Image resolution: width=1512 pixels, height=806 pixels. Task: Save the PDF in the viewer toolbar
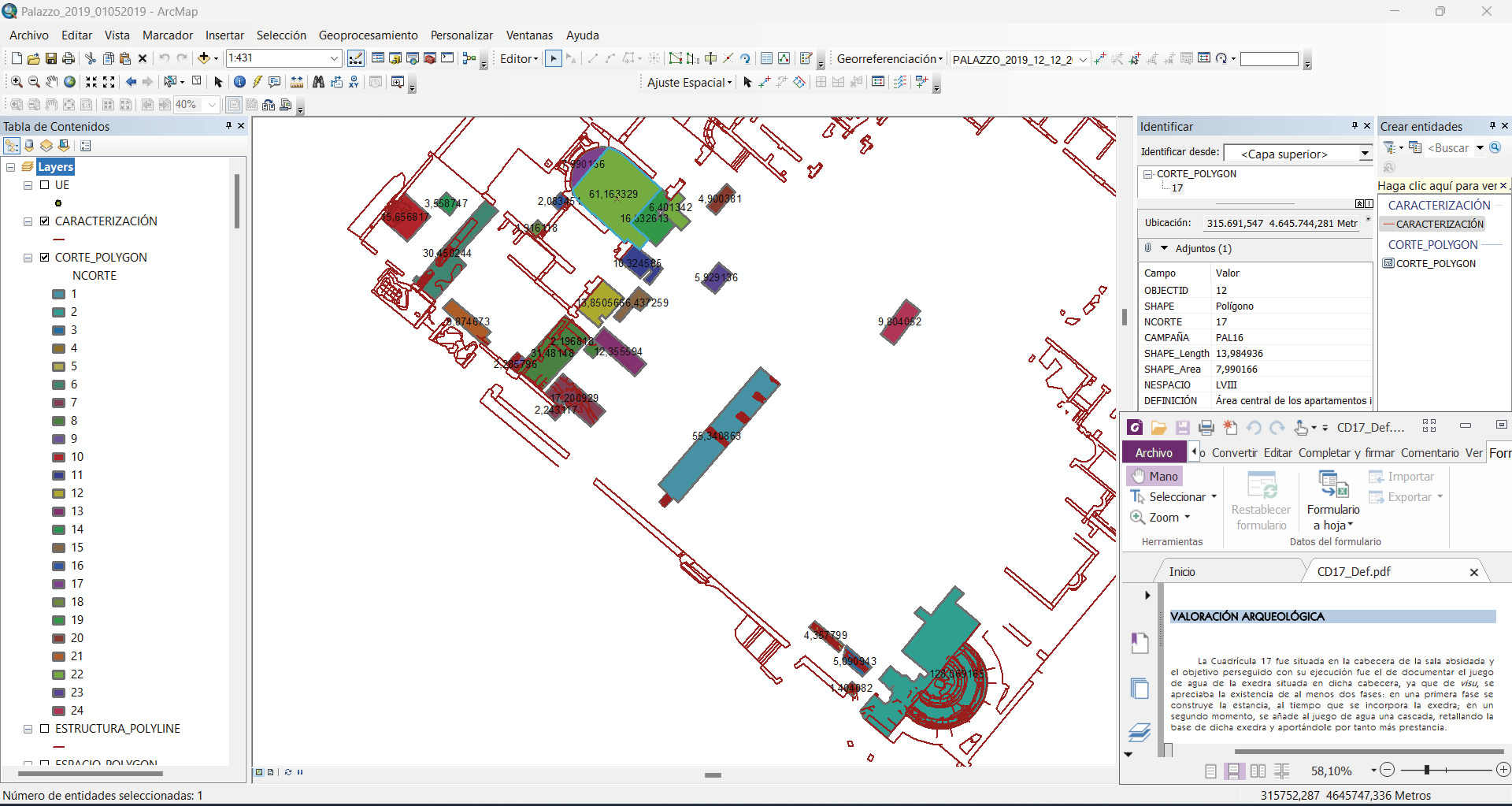click(1182, 428)
